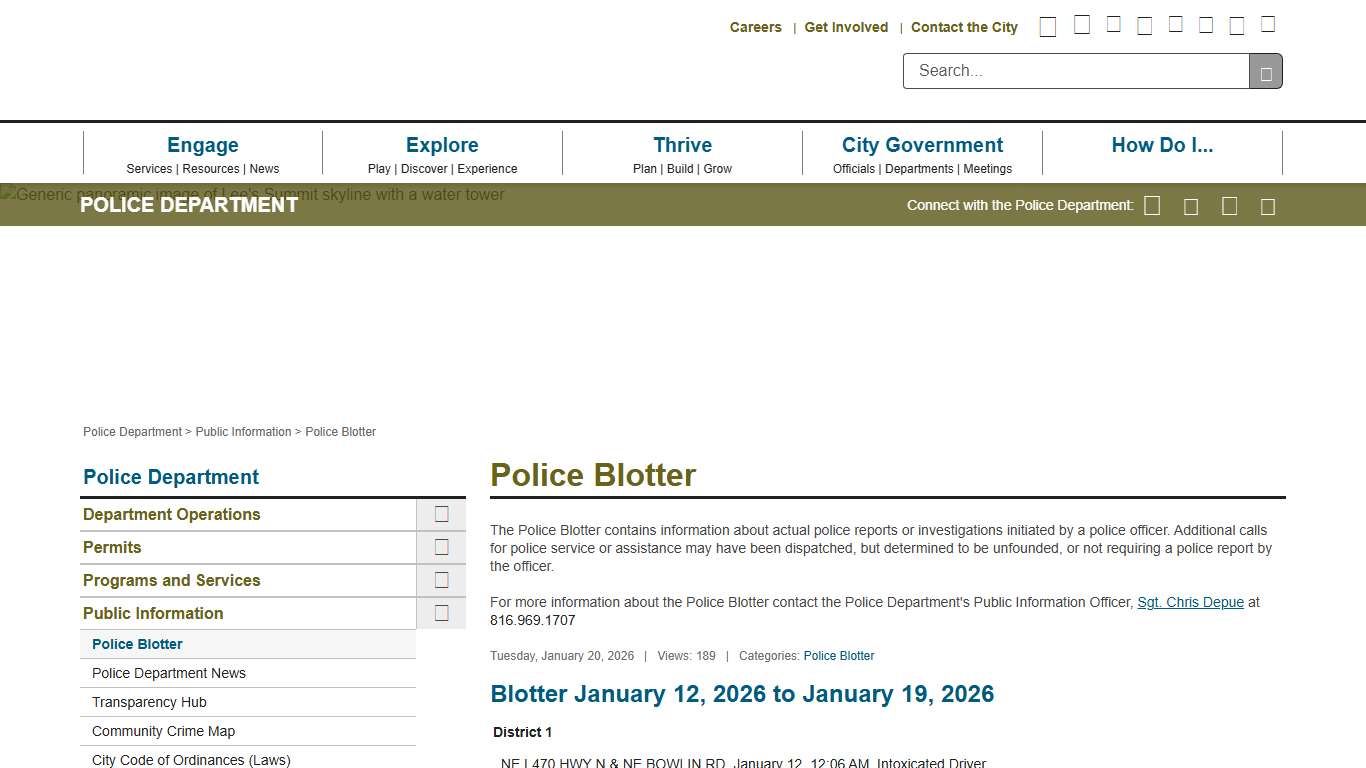Click the last connect icon in the police banner

[x=1267, y=205]
